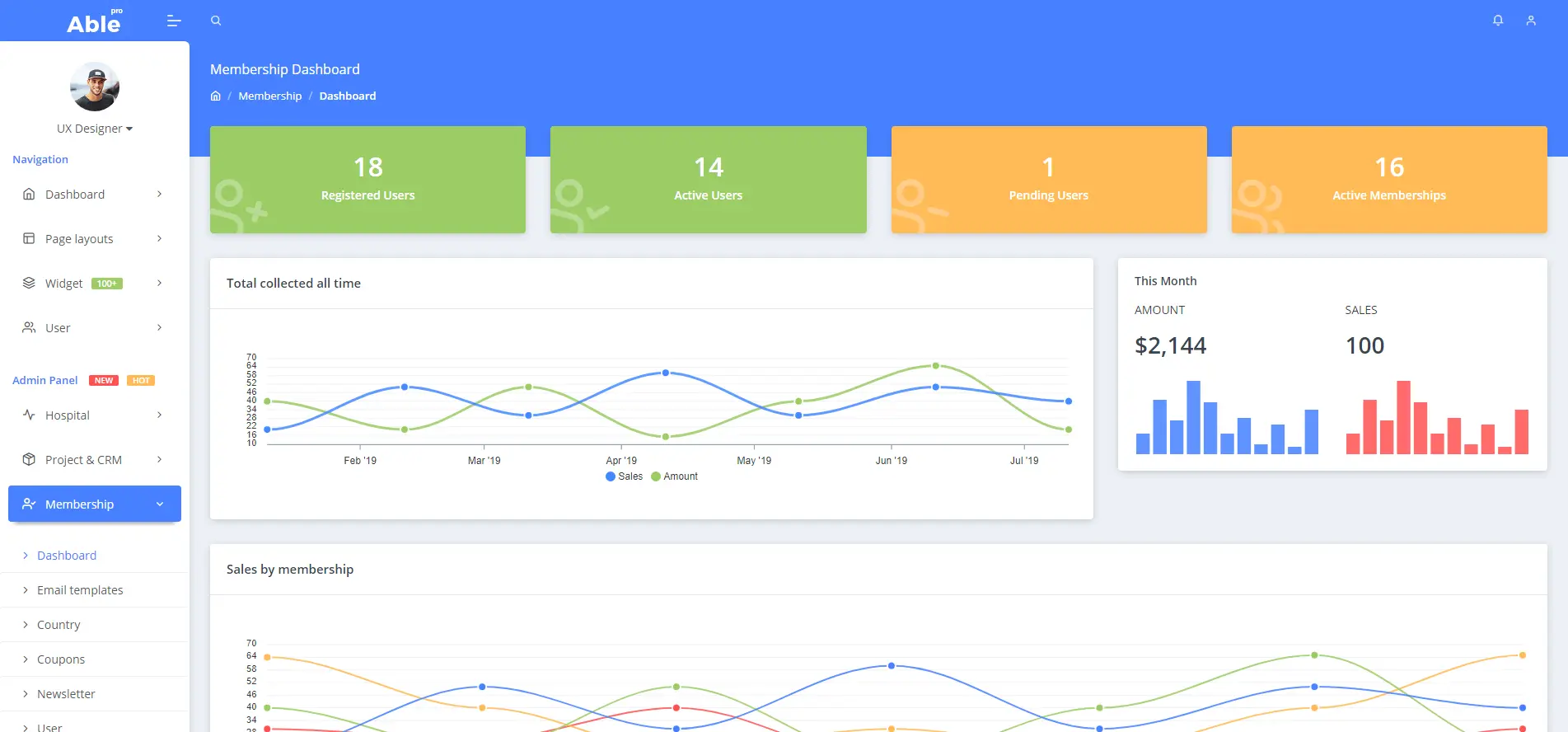Screen dimensions: 1568x732
Task: Click Membership in the breadcrumb
Action: [270, 96]
